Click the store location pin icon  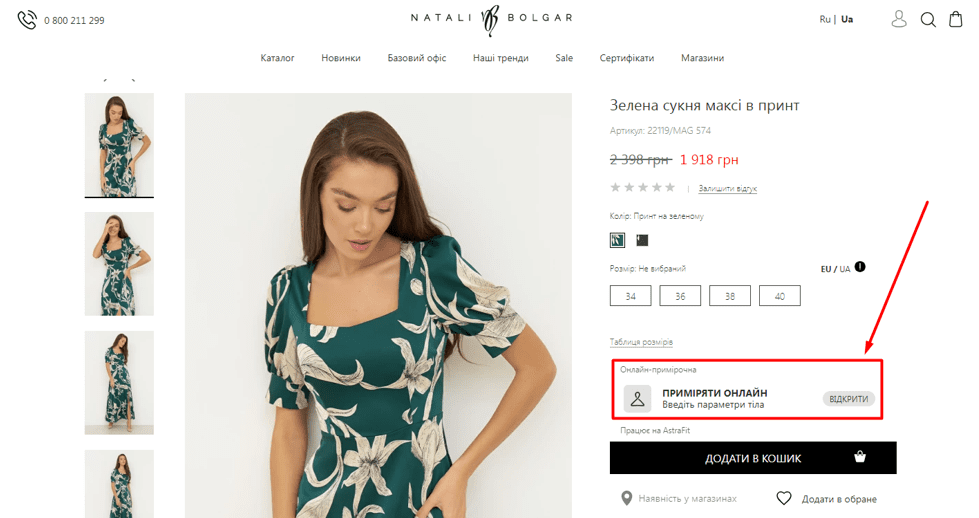627,498
